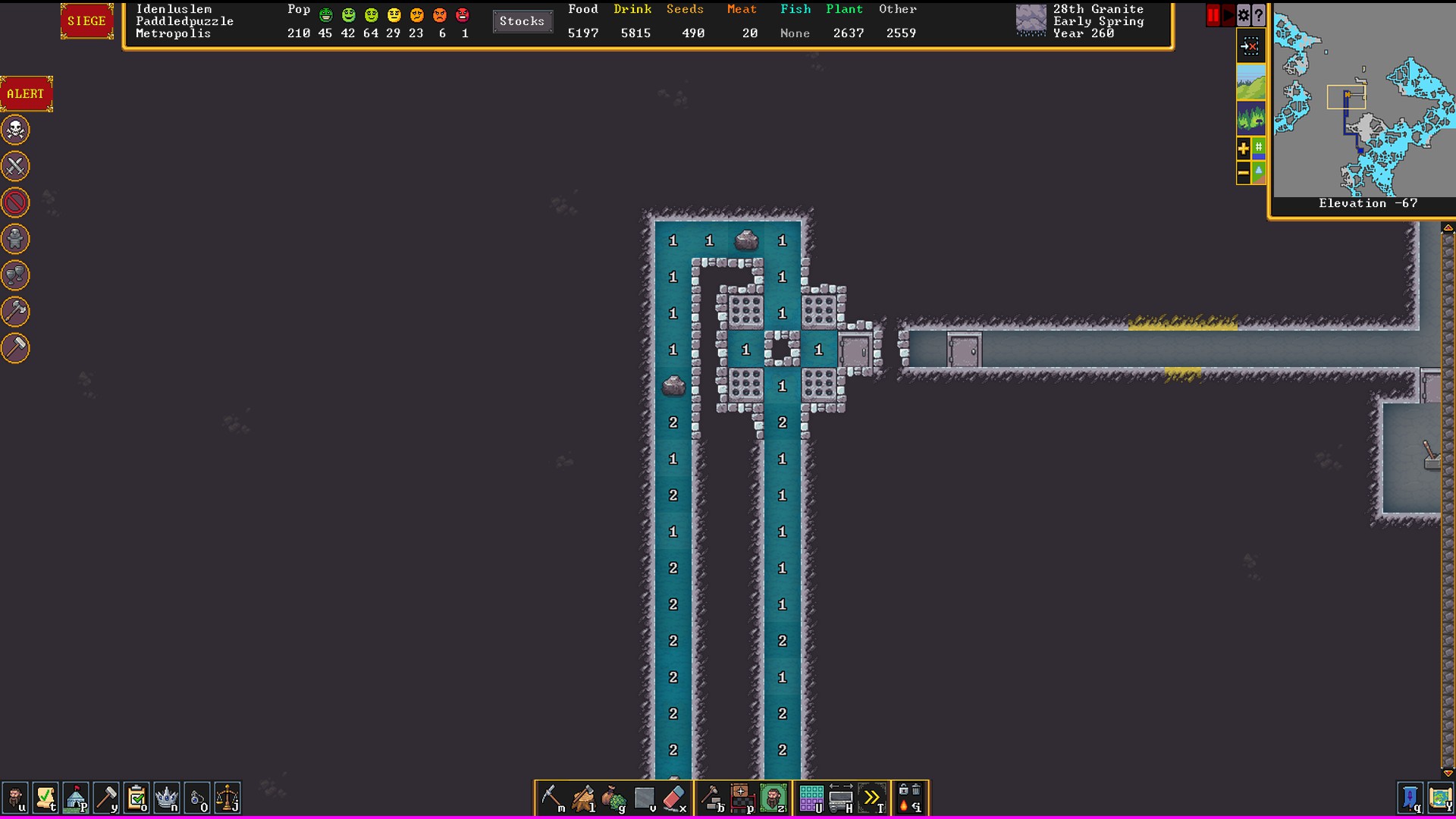Select the eraser designation tool (x)
The image size is (1456, 819).
pos(675,799)
